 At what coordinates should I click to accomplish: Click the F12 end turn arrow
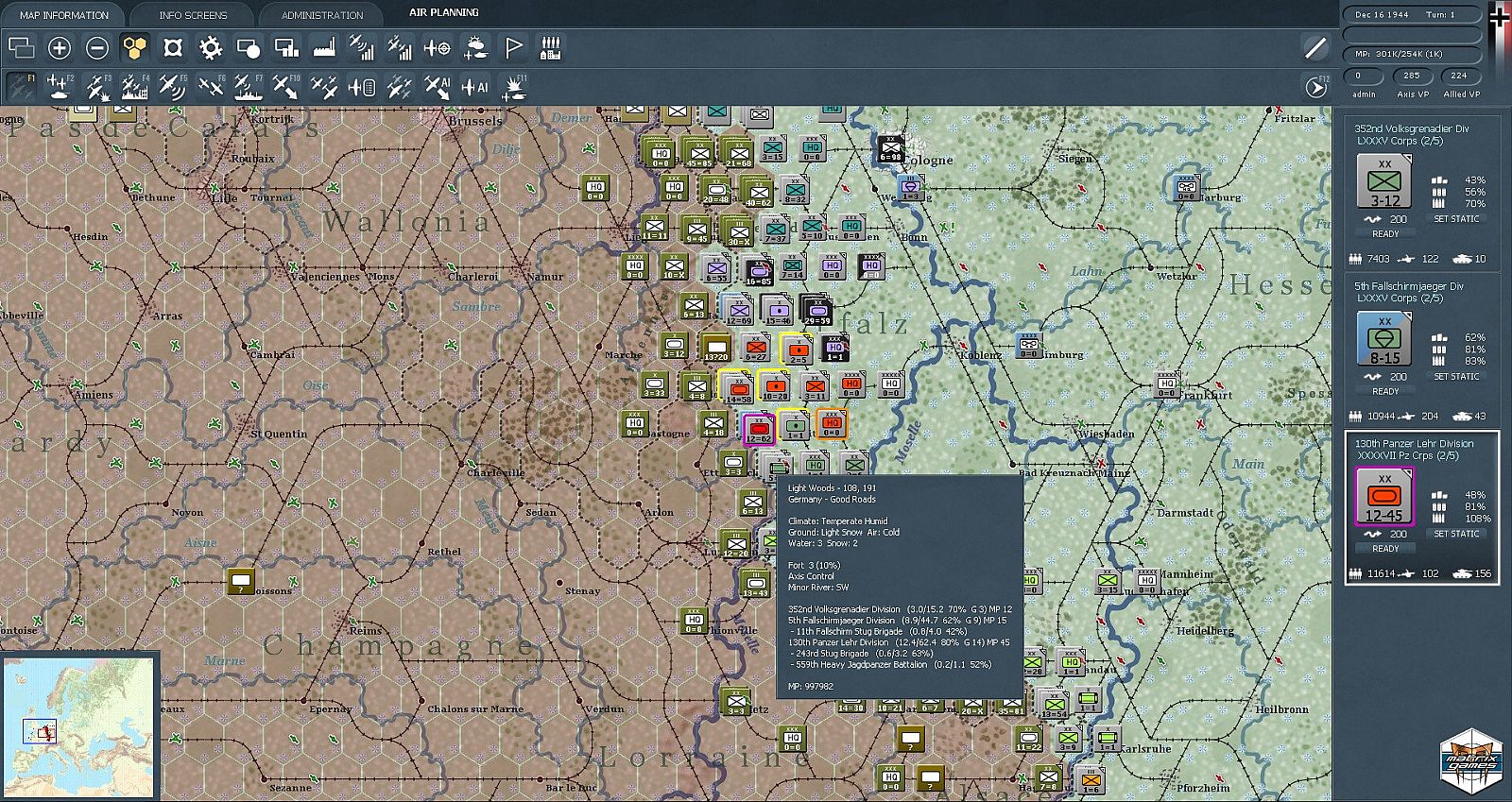[1315, 87]
